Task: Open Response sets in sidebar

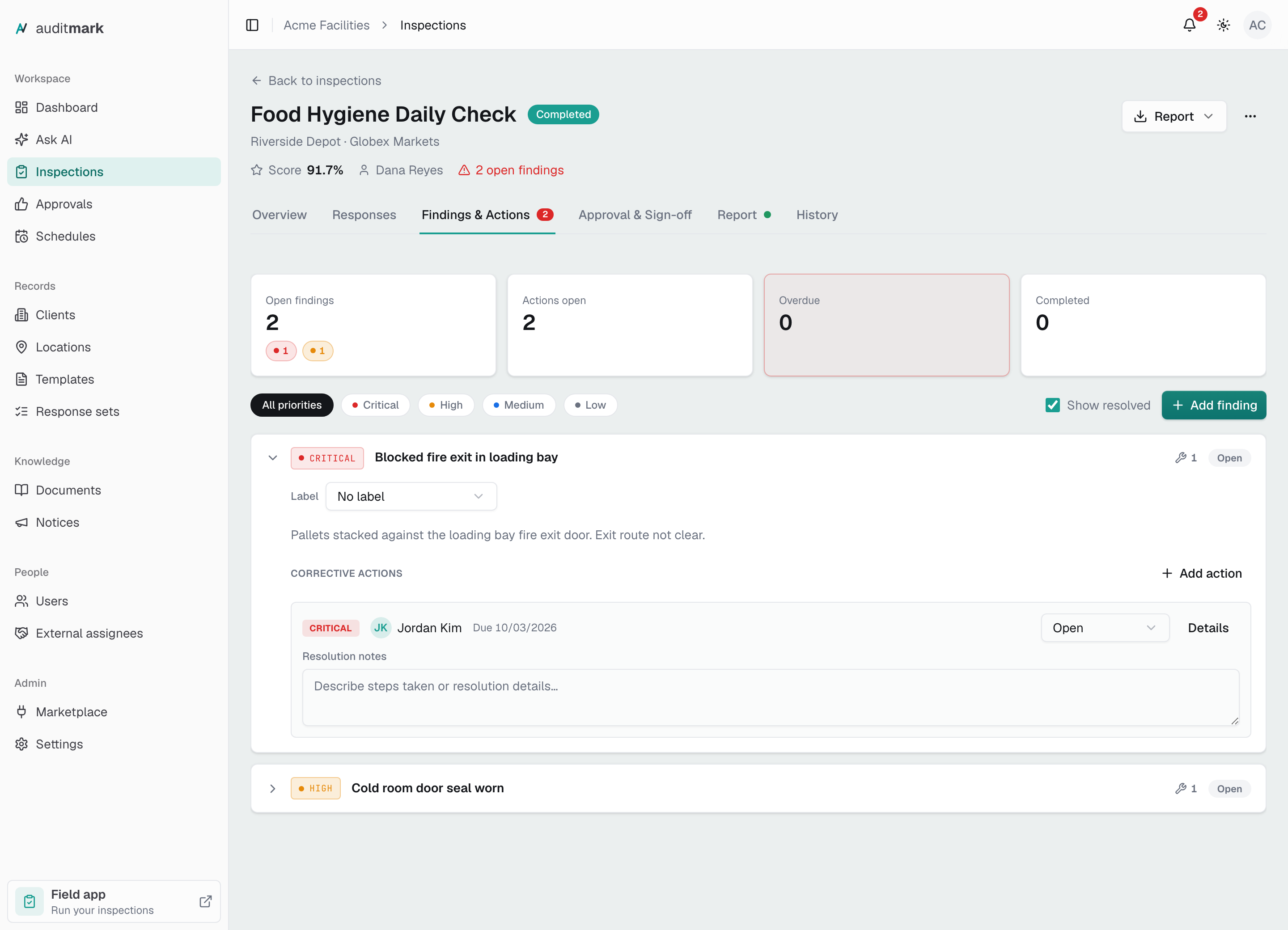Action: (x=114, y=411)
